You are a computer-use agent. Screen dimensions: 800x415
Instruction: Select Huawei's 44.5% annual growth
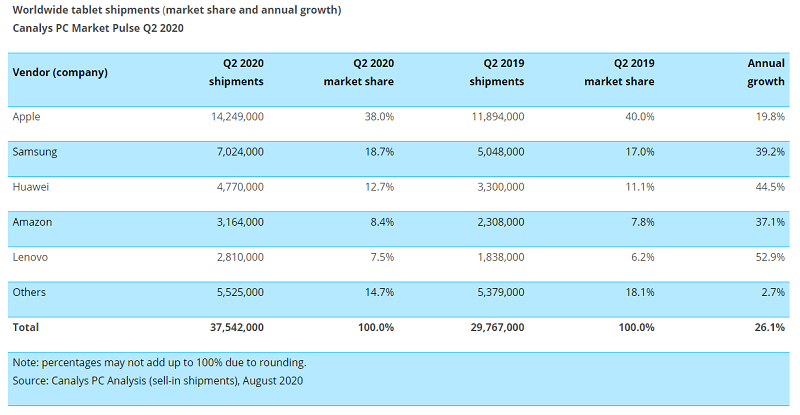pyautogui.click(x=770, y=187)
